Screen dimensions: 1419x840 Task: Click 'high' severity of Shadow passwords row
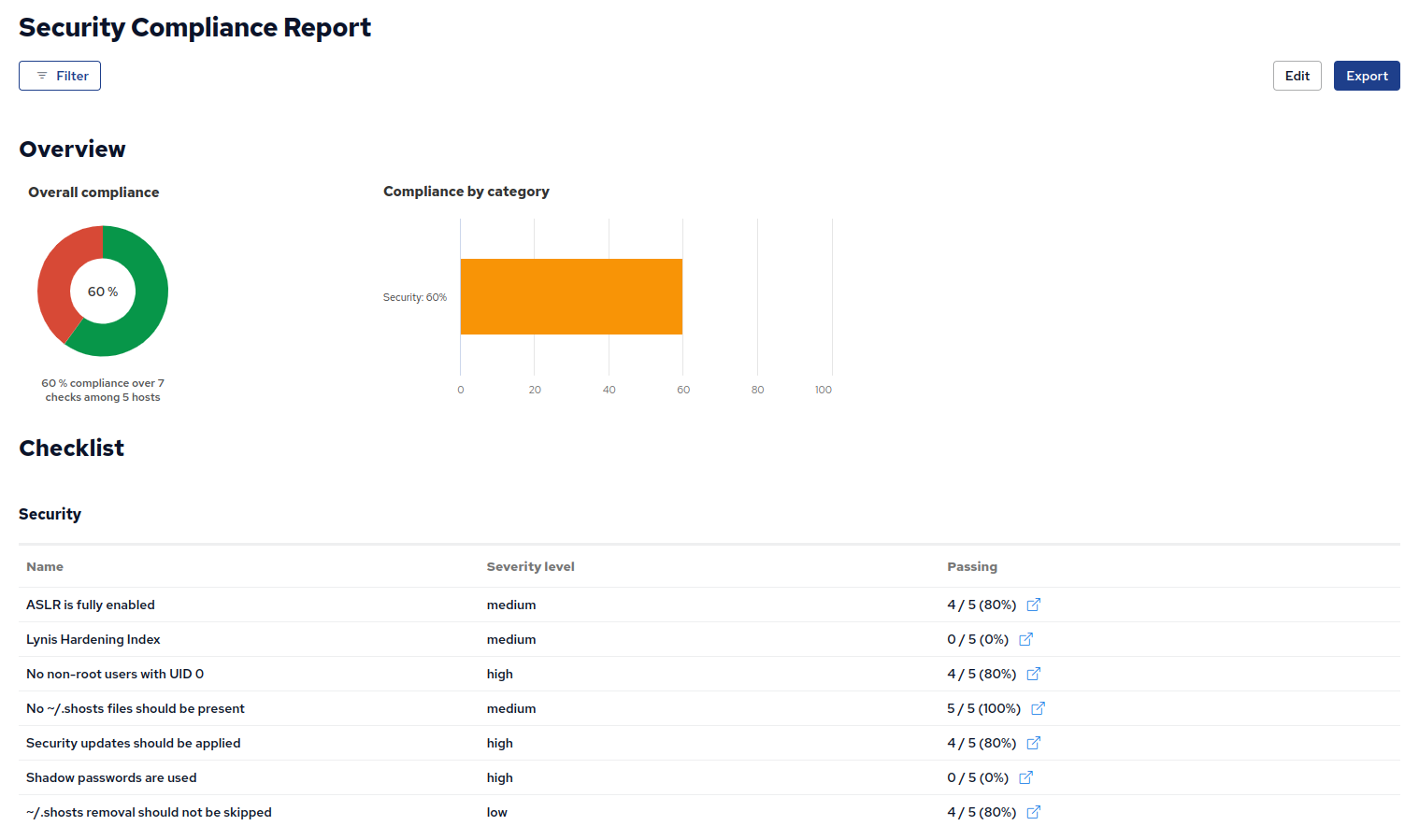click(500, 777)
